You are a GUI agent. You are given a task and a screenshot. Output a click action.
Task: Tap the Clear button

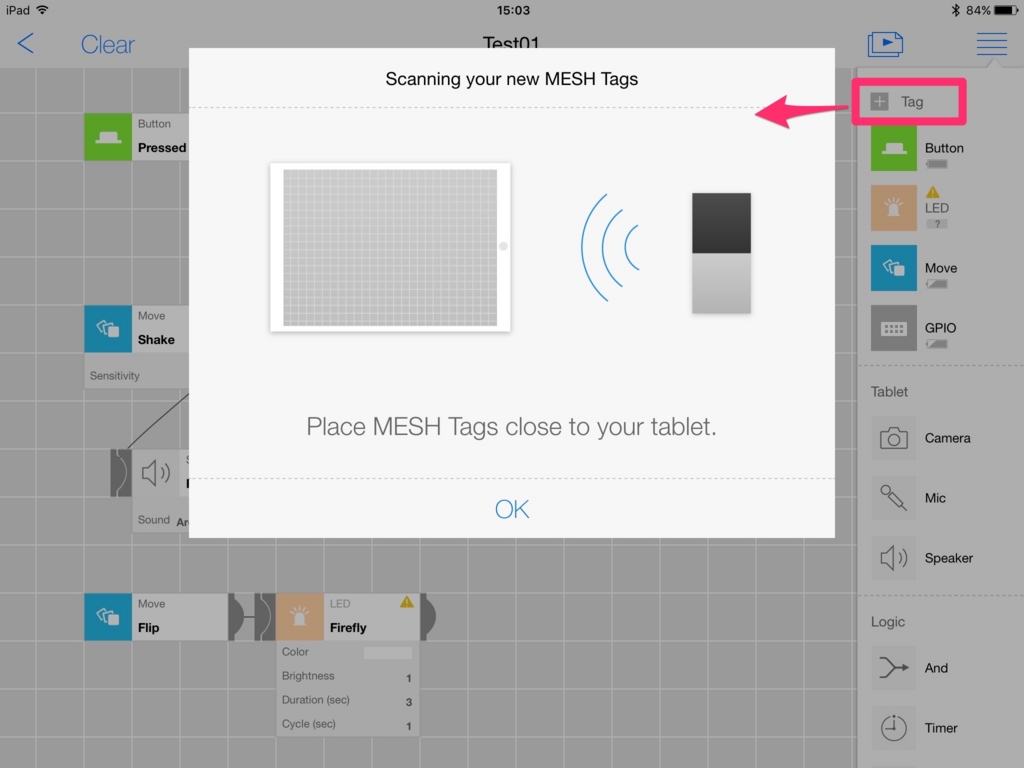(107, 44)
